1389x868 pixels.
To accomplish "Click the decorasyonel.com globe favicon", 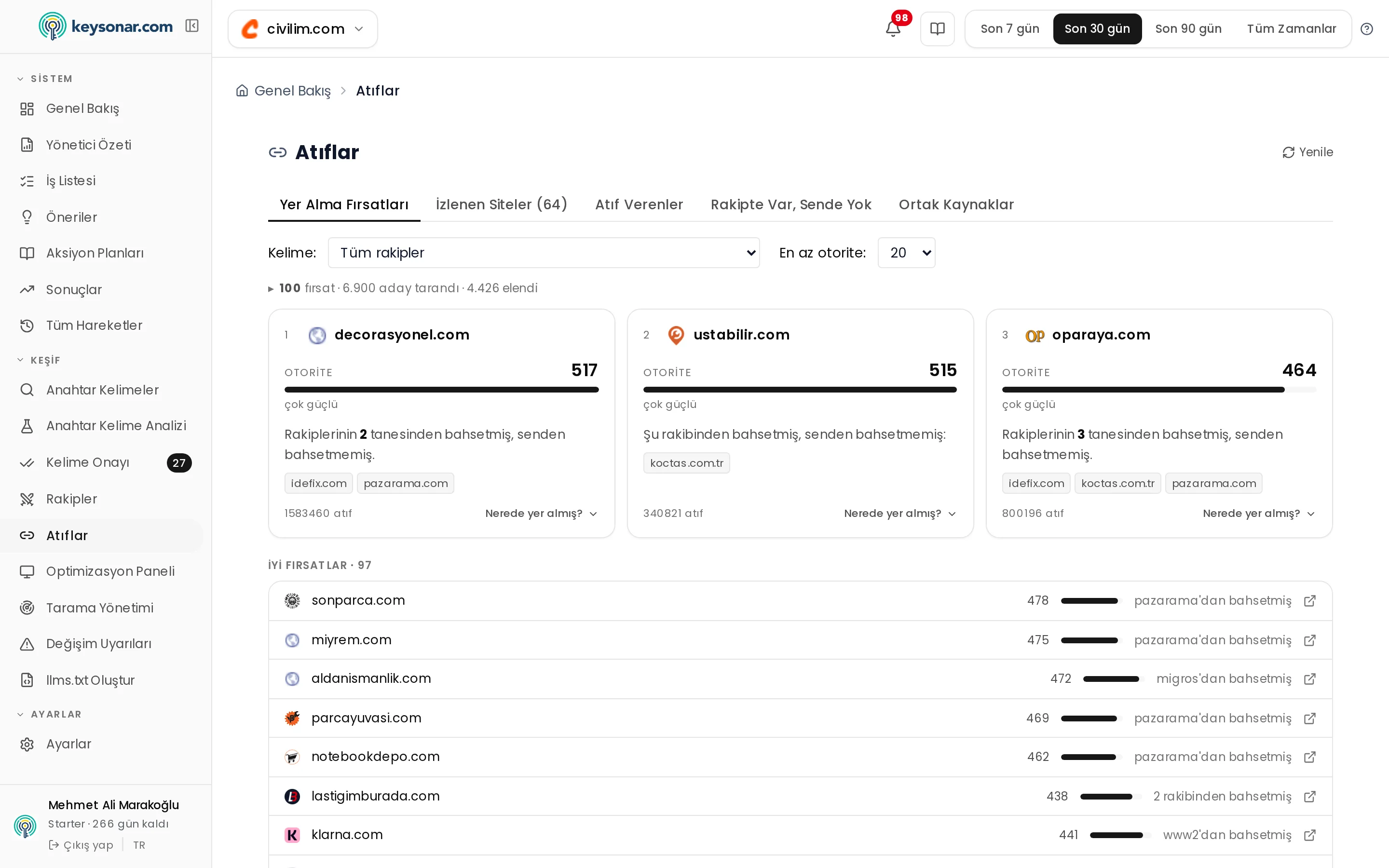I will click(317, 335).
